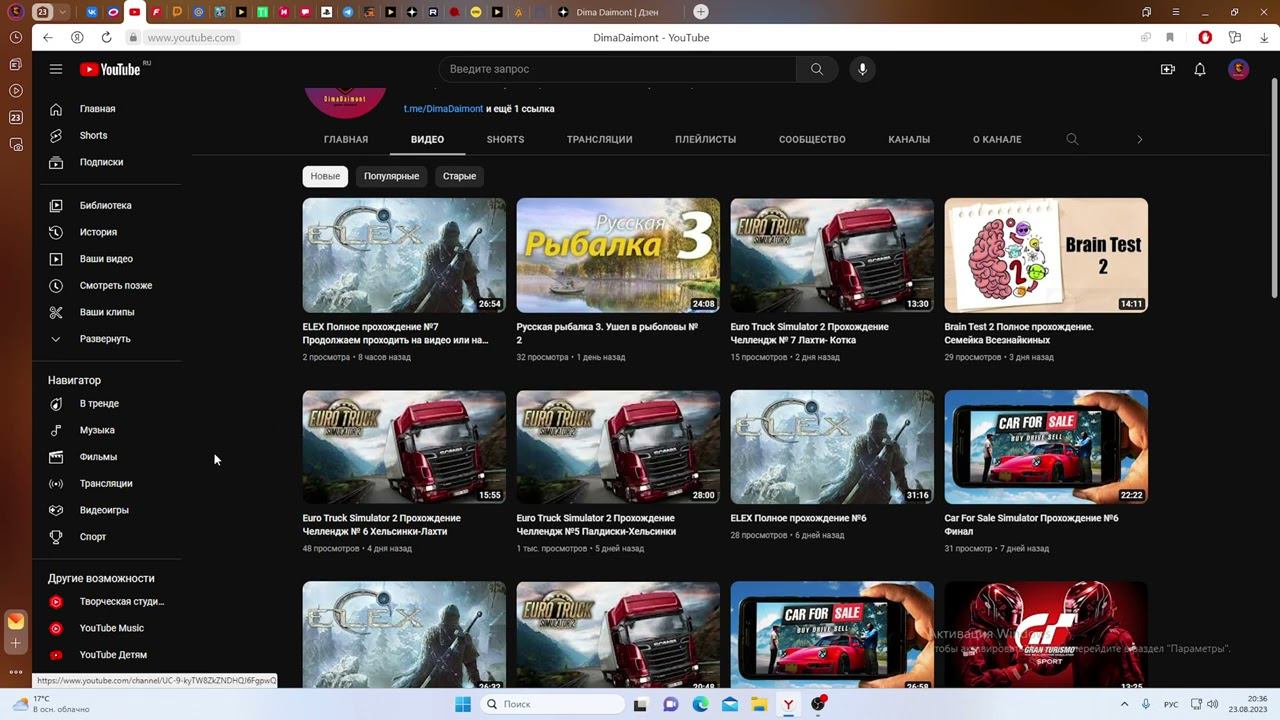Image resolution: width=1280 pixels, height=720 pixels.
Task: Switch to the ТРАНСЛЯЦИИ channel tab
Action: (599, 140)
